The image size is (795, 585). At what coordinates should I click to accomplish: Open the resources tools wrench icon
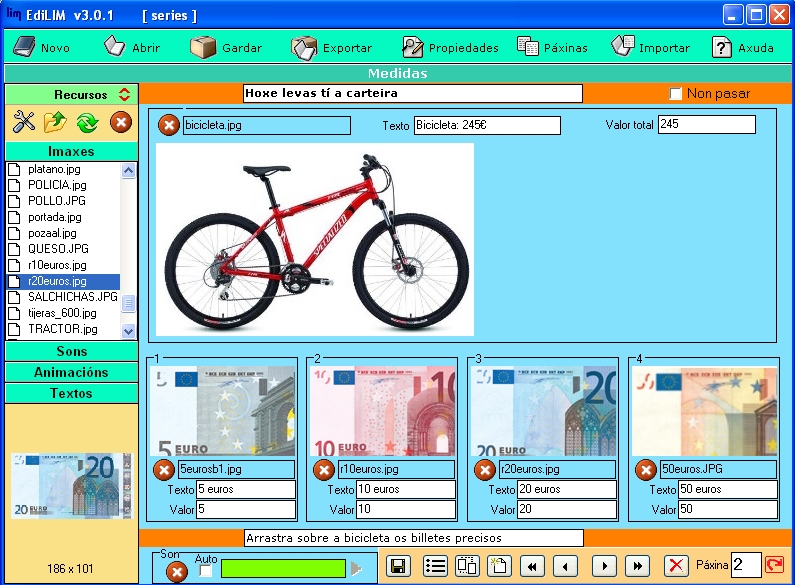pyautogui.click(x=24, y=122)
